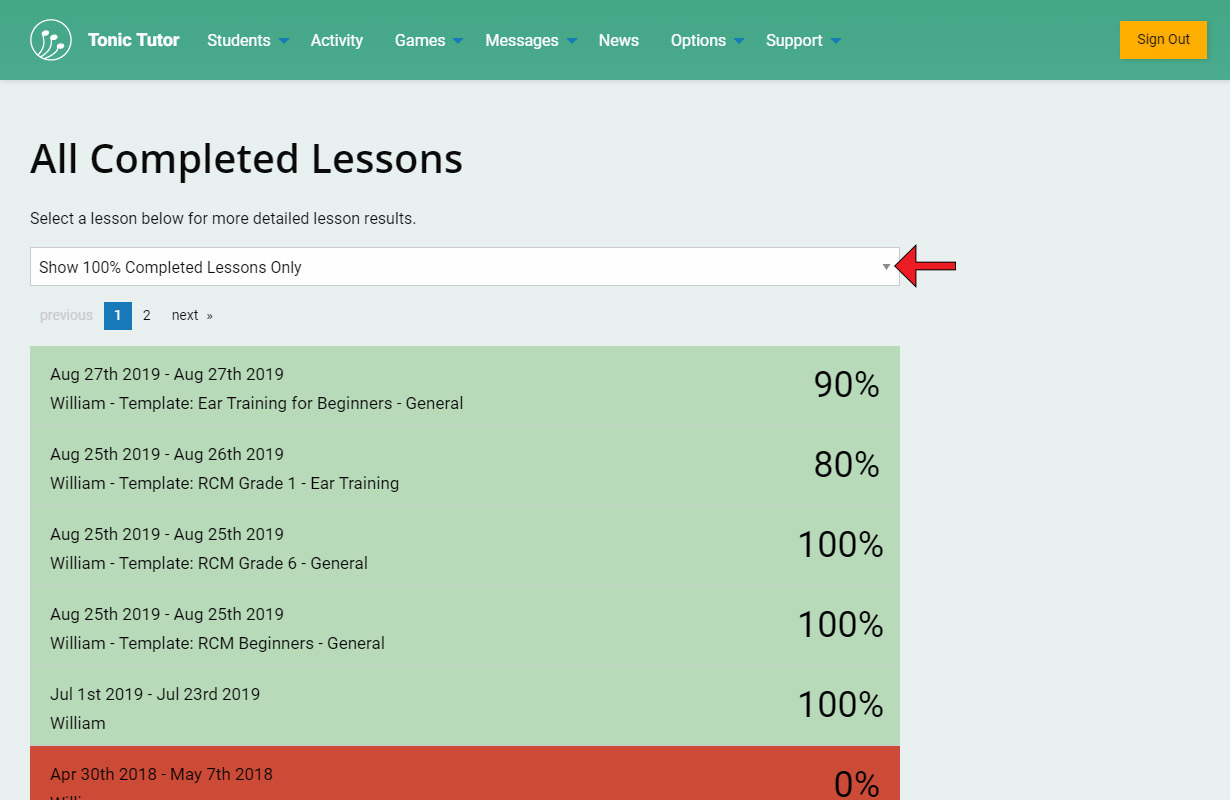This screenshot has width=1230, height=800.
Task: Click the Sign Out button
Action: pyautogui.click(x=1163, y=40)
